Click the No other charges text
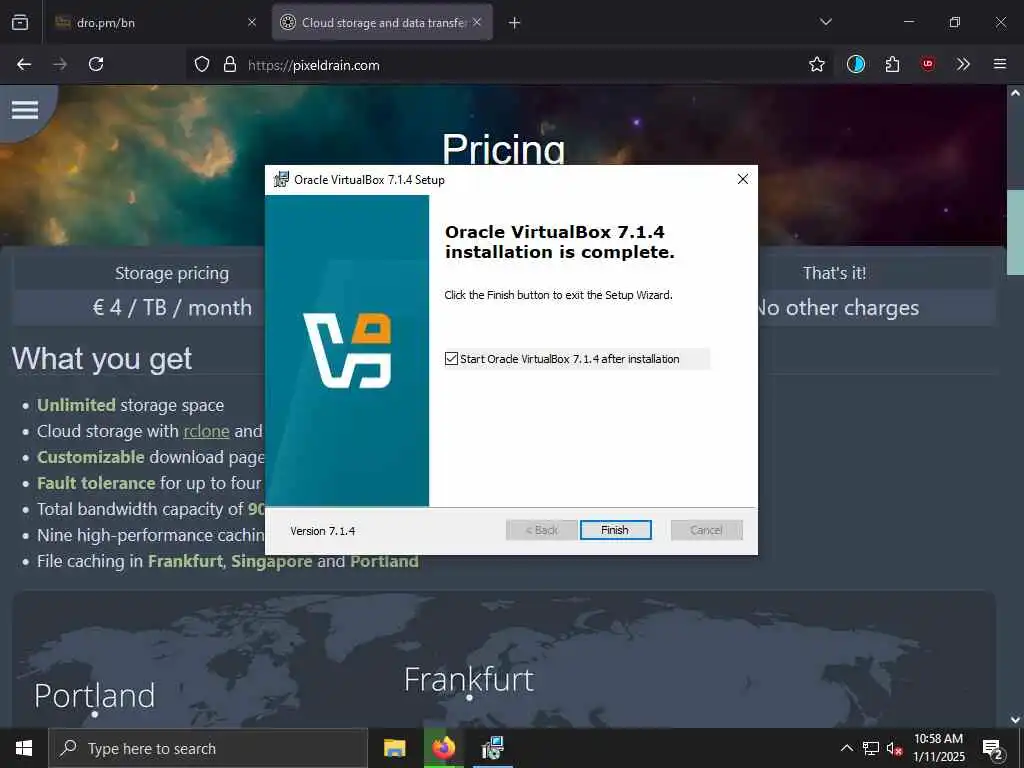The height and width of the screenshot is (768, 1024). [x=838, y=308]
